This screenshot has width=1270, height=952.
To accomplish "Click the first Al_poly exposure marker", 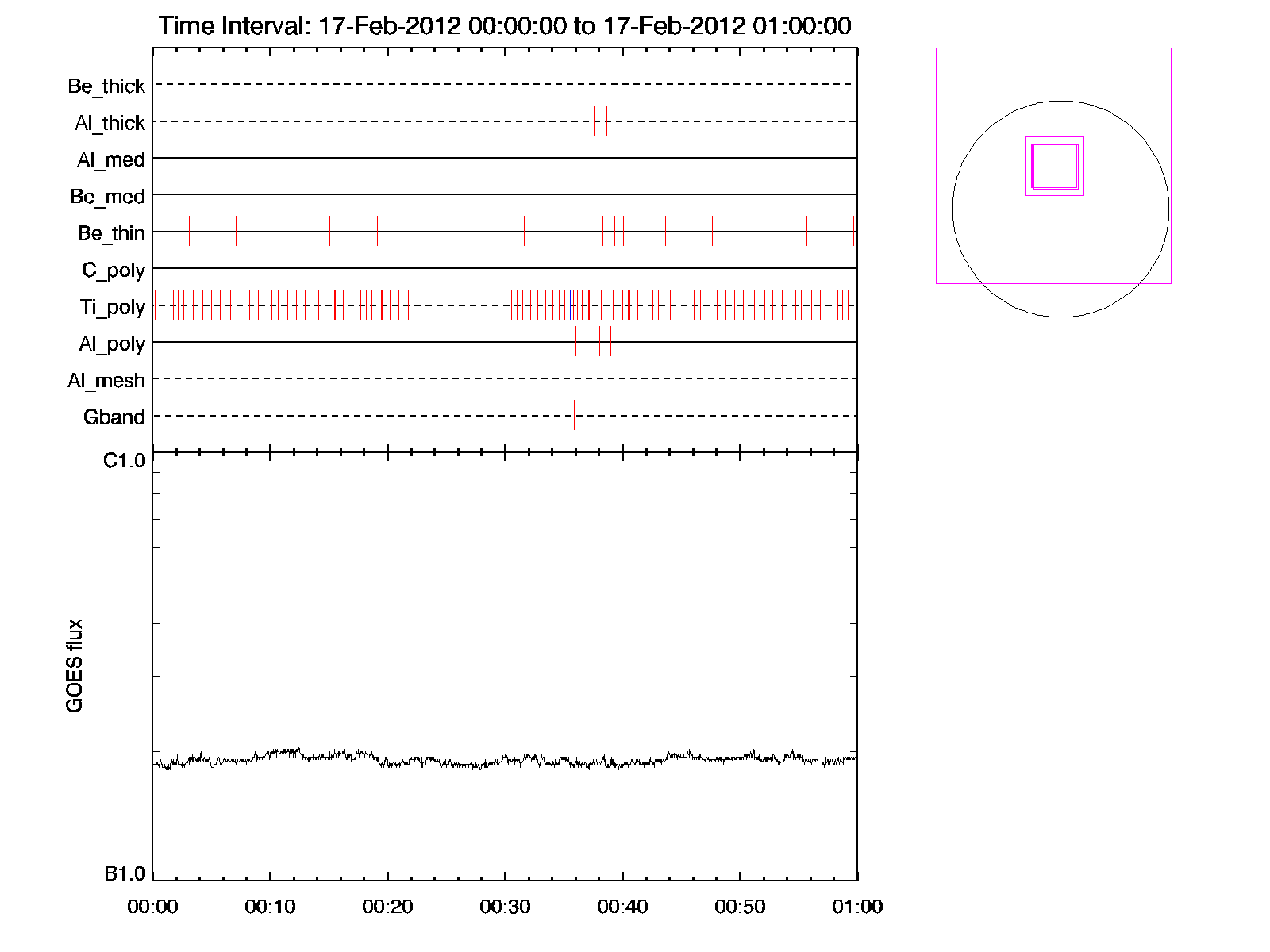I will coord(575,341).
